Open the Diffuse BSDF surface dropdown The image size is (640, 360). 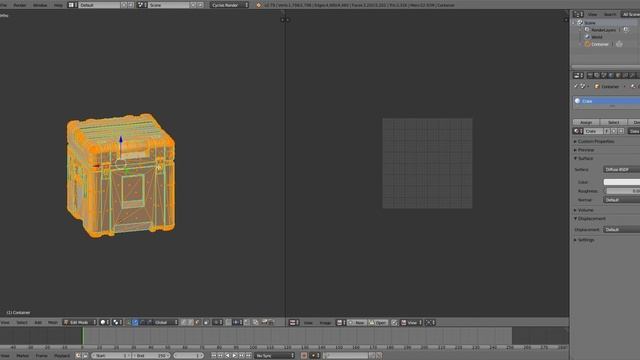click(x=622, y=169)
